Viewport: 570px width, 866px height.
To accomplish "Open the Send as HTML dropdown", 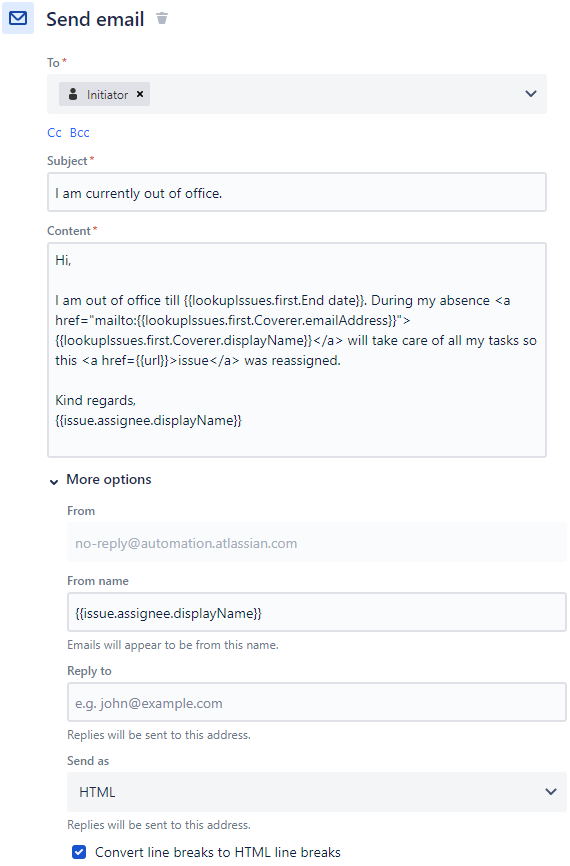I will [317, 792].
